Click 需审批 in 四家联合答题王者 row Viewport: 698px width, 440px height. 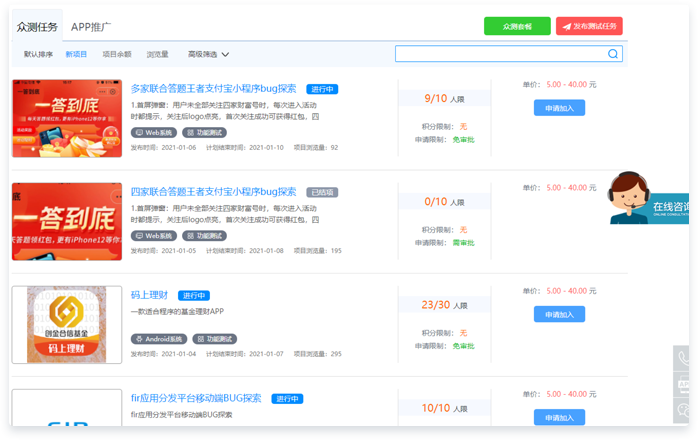pos(463,243)
